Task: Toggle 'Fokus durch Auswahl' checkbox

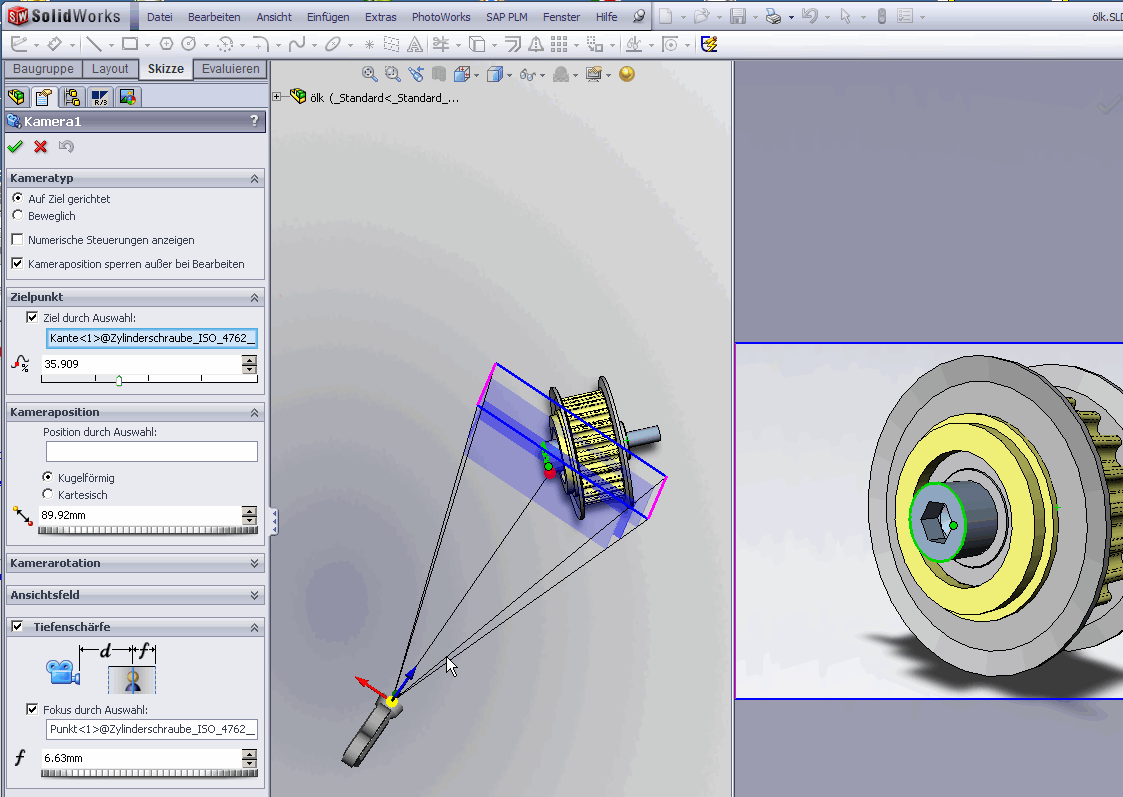Action: 32,709
